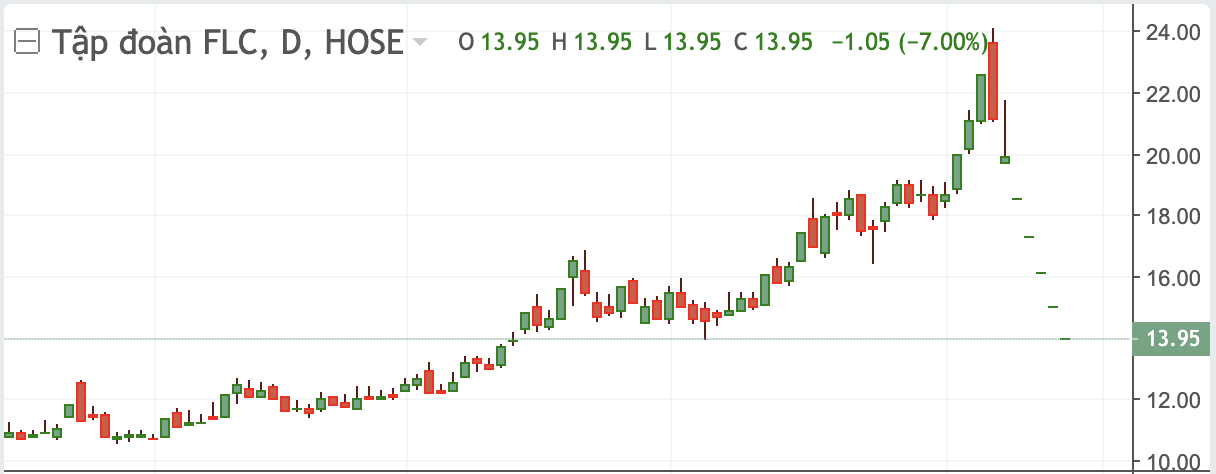The height and width of the screenshot is (474, 1216).
Task: Click the high value H 13.95
Action: click(592, 42)
